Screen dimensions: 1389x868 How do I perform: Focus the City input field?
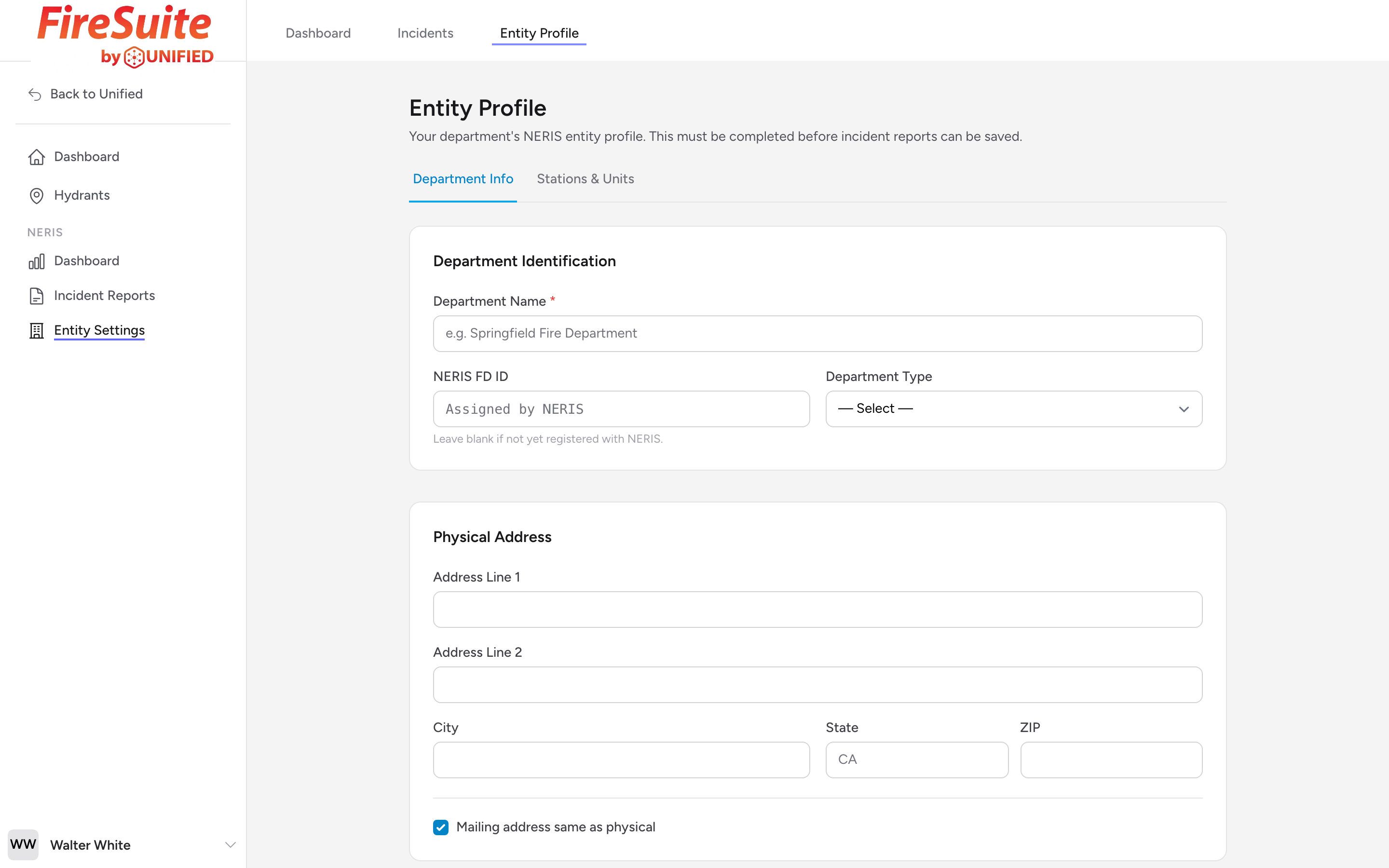coord(621,760)
